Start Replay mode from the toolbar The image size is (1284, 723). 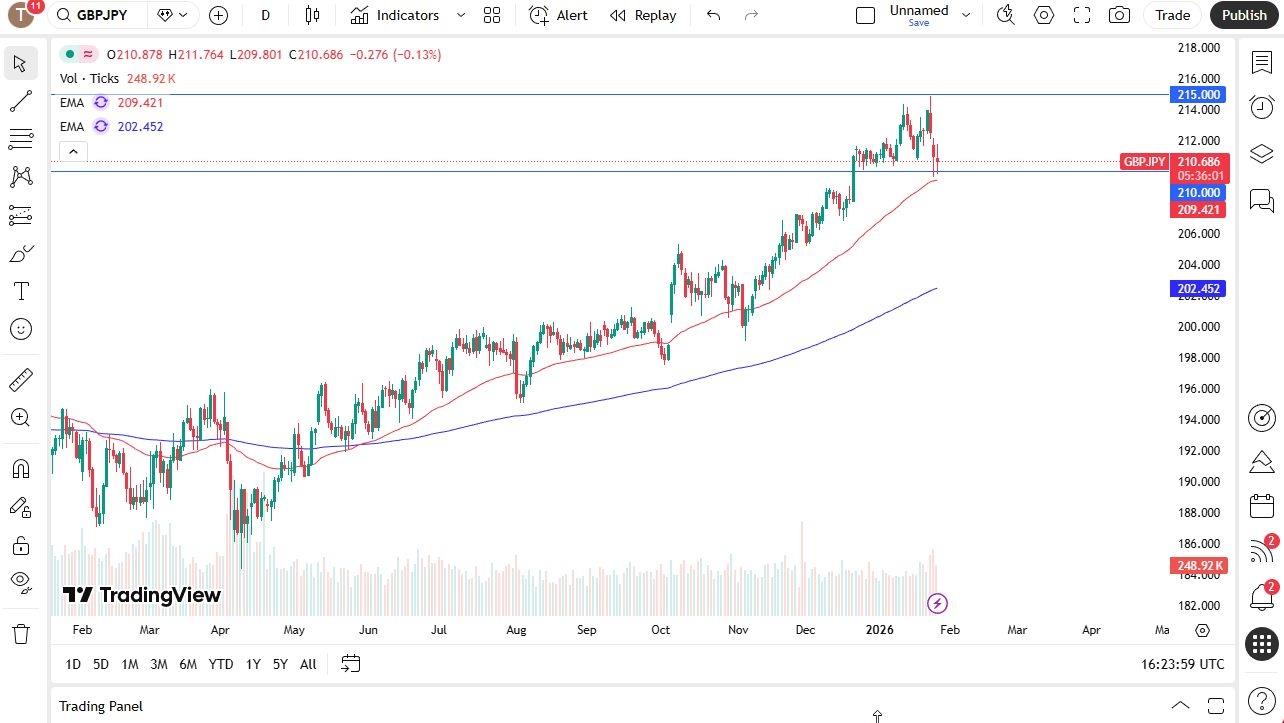pyautogui.click(x=642, y=15)
